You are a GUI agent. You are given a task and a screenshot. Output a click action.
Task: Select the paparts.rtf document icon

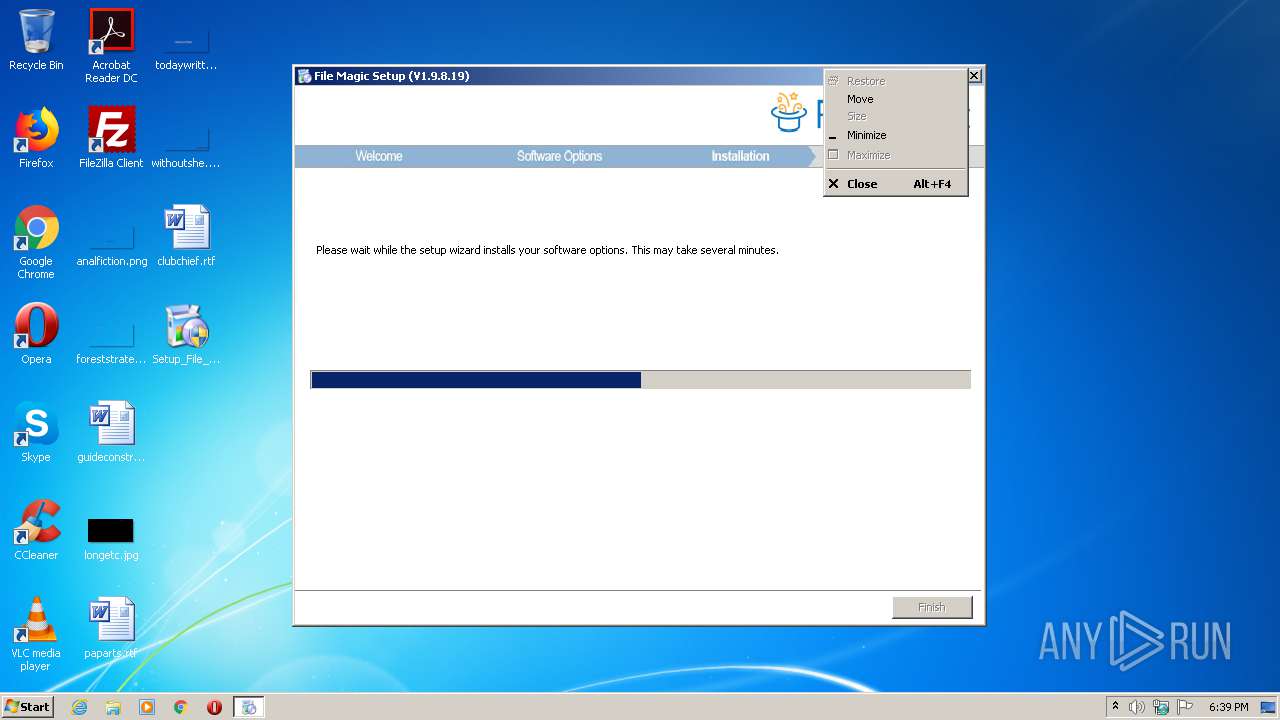(x=111, y=628)
